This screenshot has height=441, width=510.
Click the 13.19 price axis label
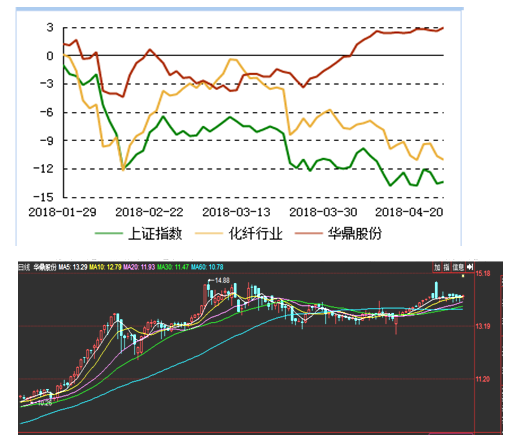tap(483, 326)
